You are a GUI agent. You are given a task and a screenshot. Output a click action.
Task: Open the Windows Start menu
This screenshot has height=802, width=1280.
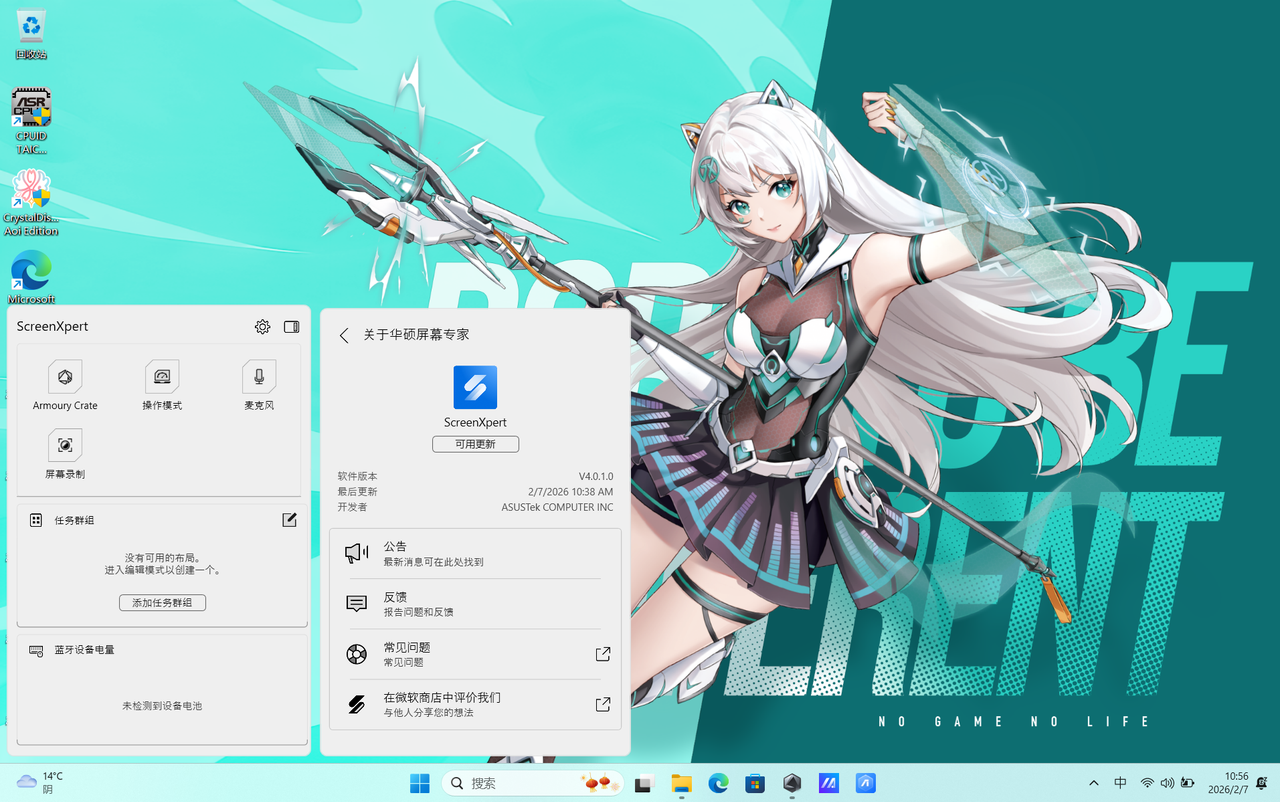click(x=420, y=783)
